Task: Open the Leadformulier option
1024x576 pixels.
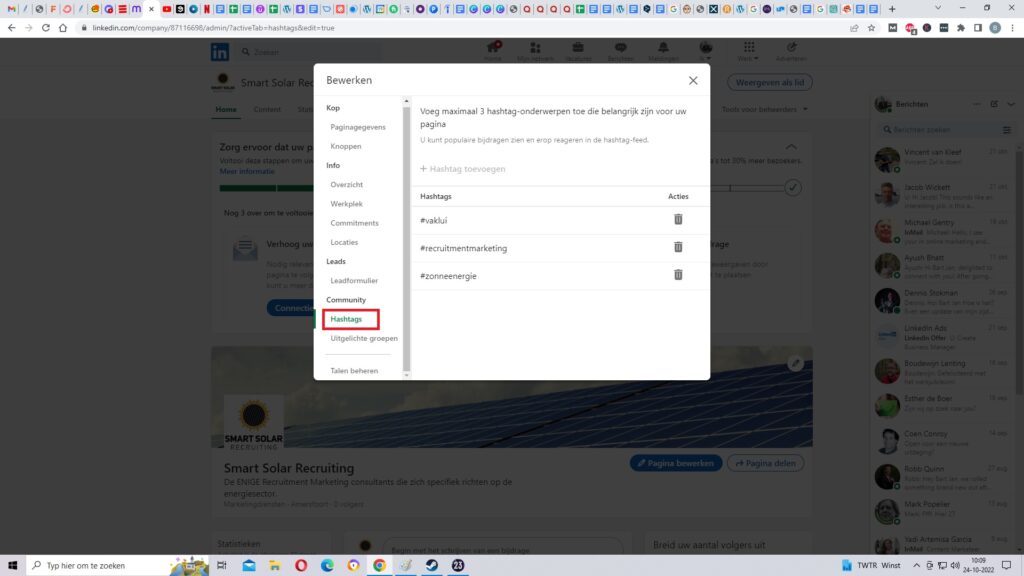Action: click(x=354, y=281)
